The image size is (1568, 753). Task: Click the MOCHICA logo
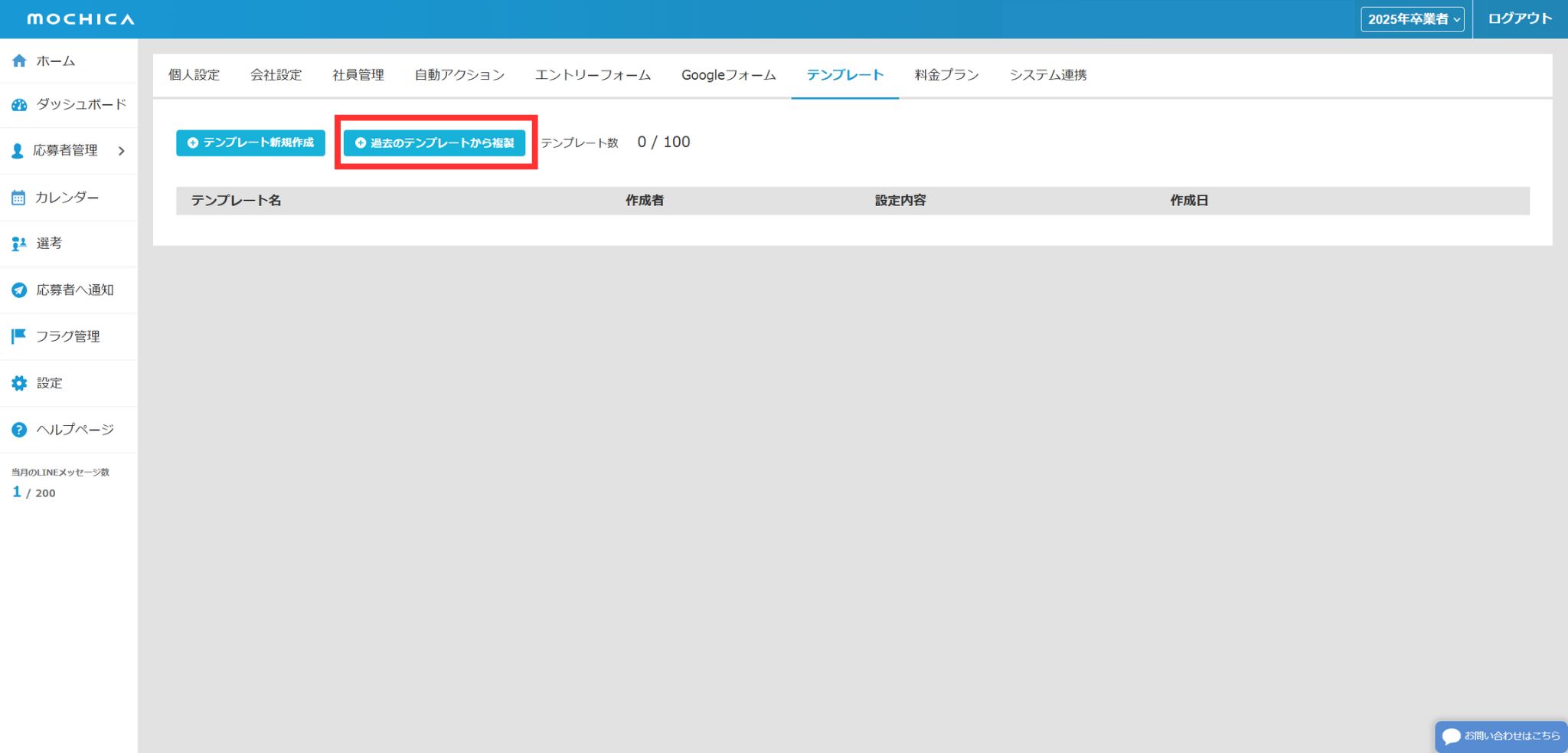80,19
